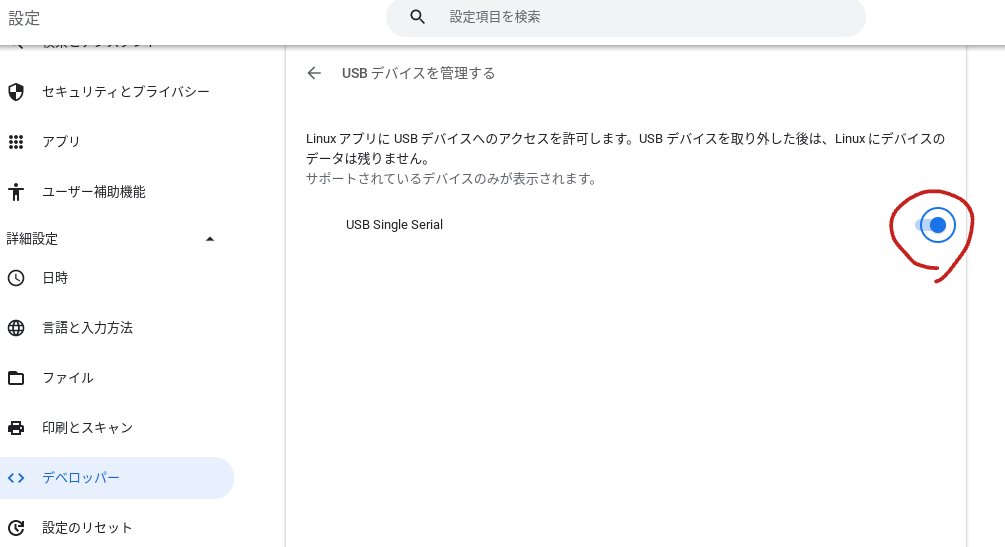Open 設定のリセット section
The height and width of the screenshot is (547, 1005).
(87, 528)
